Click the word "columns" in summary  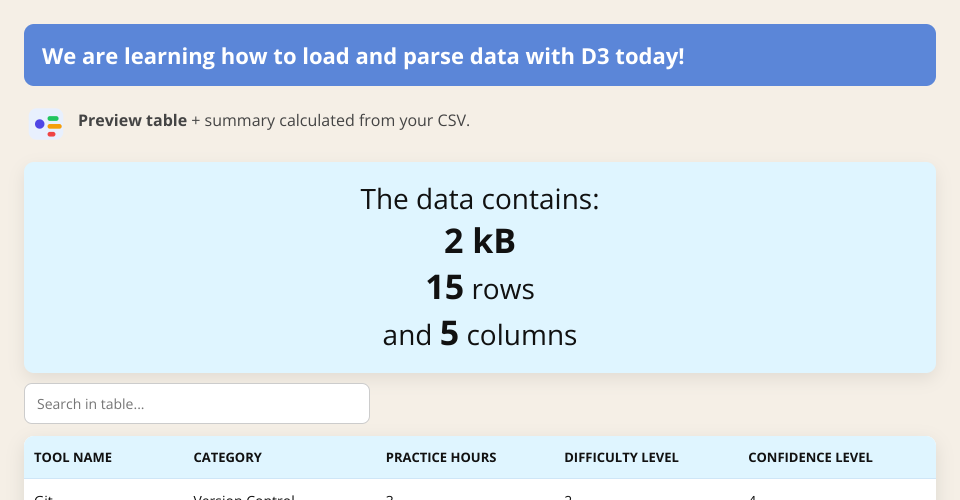[x=523, y=335]
